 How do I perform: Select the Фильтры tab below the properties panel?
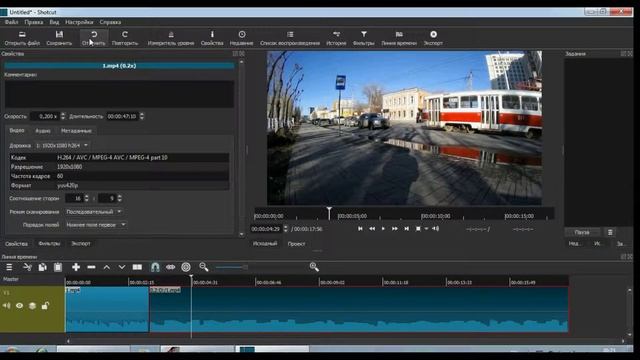[x=49, y=244]
